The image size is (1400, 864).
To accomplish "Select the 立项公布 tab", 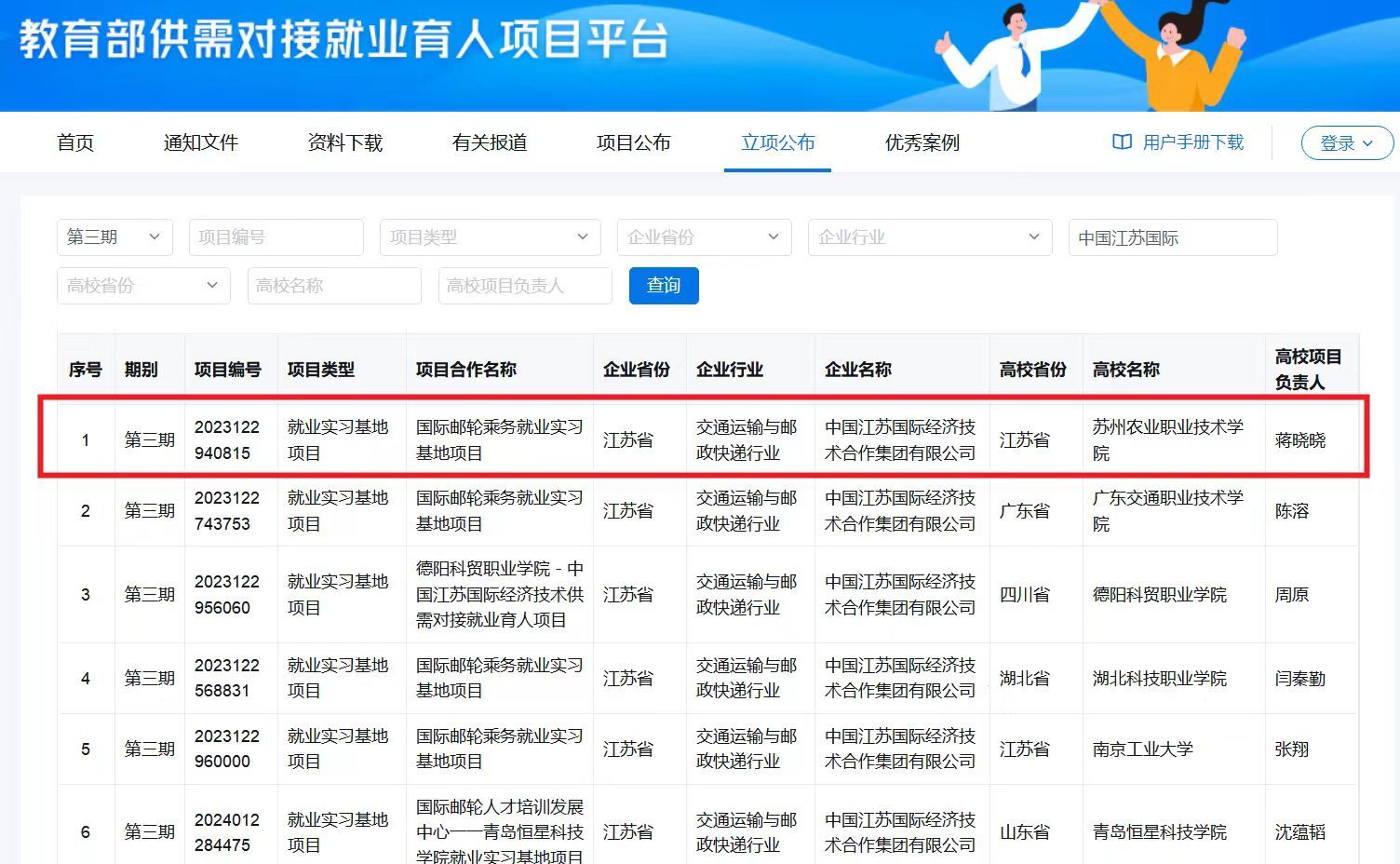I will click(x=778, y=142).
